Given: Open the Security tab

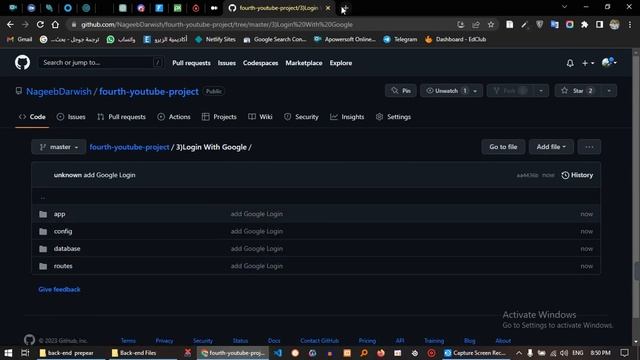Looking at the screenshot, I should pyautogui.click(x=301, y=117).
